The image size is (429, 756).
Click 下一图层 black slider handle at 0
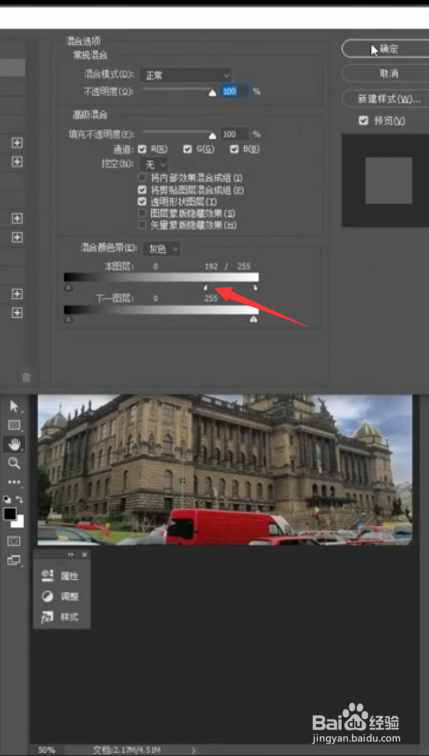pos(68,319)
